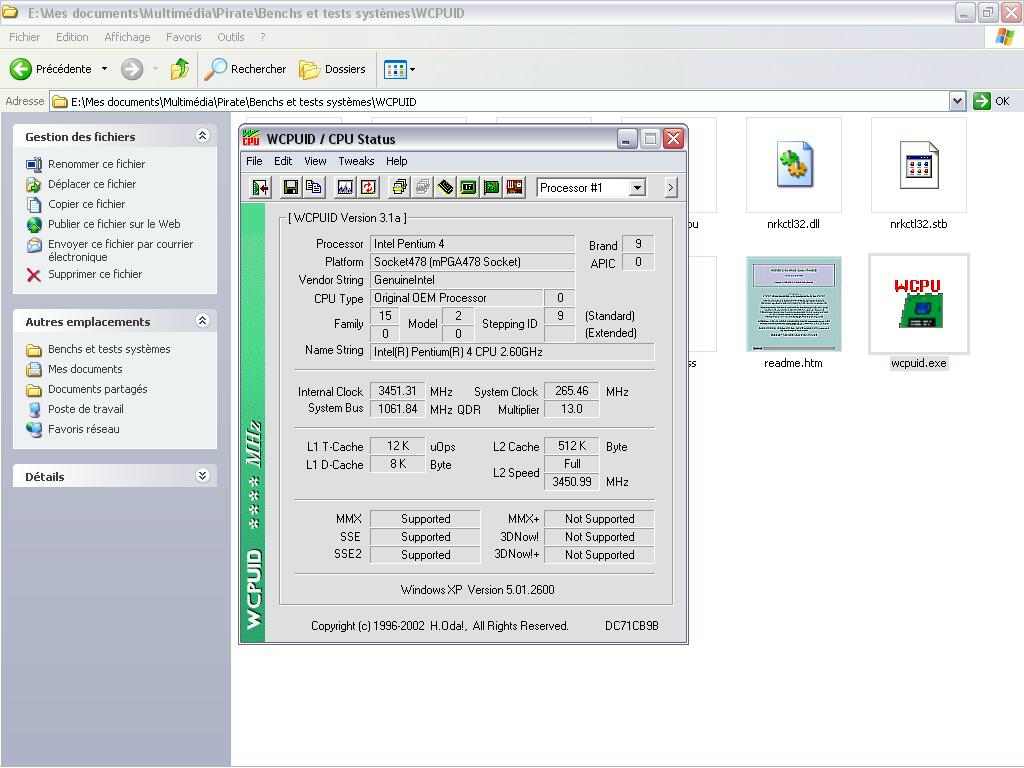Click the Précédente back button

coord(50,69)
